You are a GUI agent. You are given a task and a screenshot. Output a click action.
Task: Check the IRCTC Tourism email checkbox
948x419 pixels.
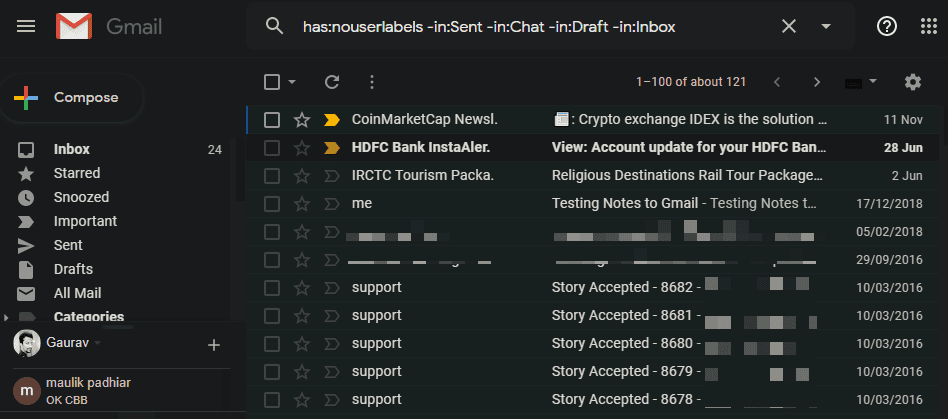272,176
